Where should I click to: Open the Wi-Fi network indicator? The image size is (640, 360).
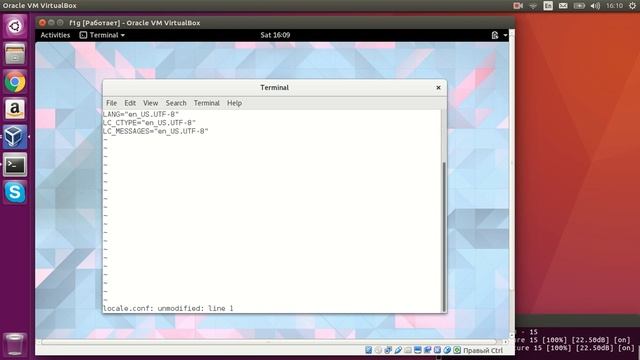(533, 6)
